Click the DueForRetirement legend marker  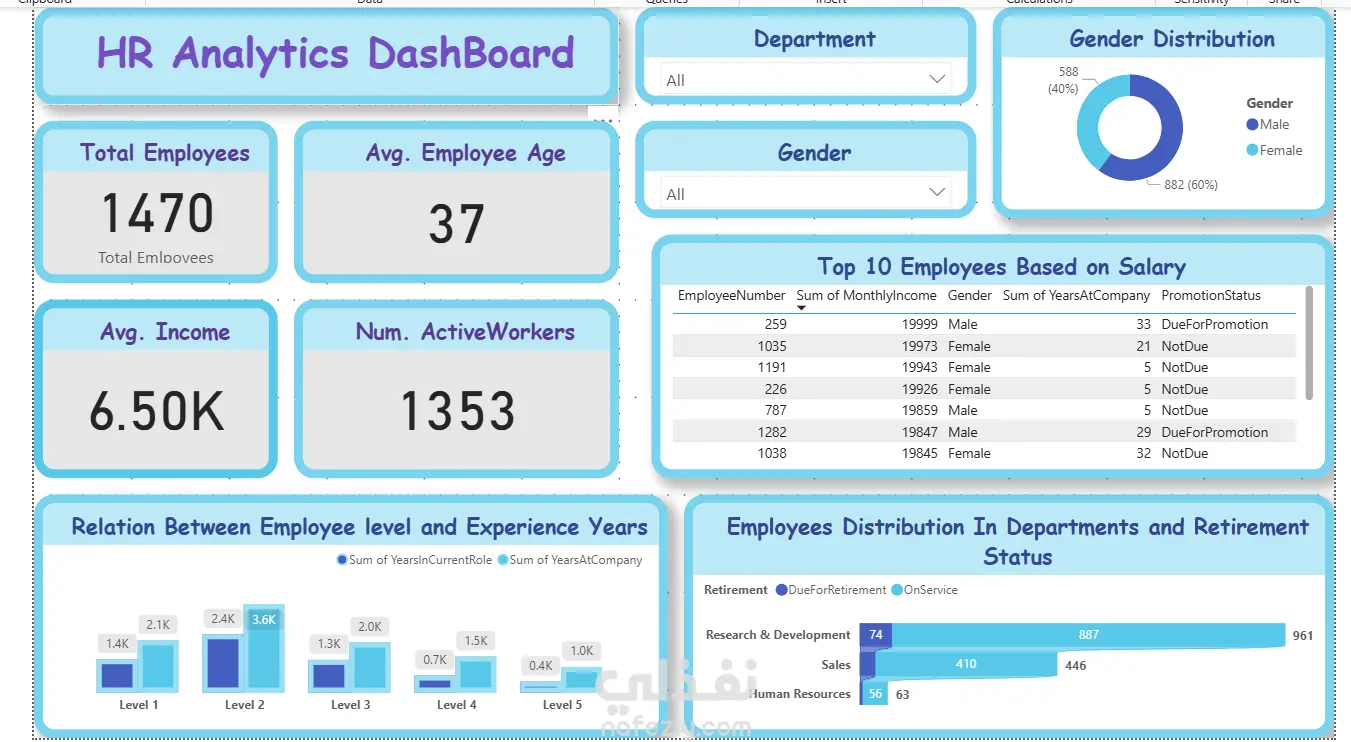tap(781, 590)
